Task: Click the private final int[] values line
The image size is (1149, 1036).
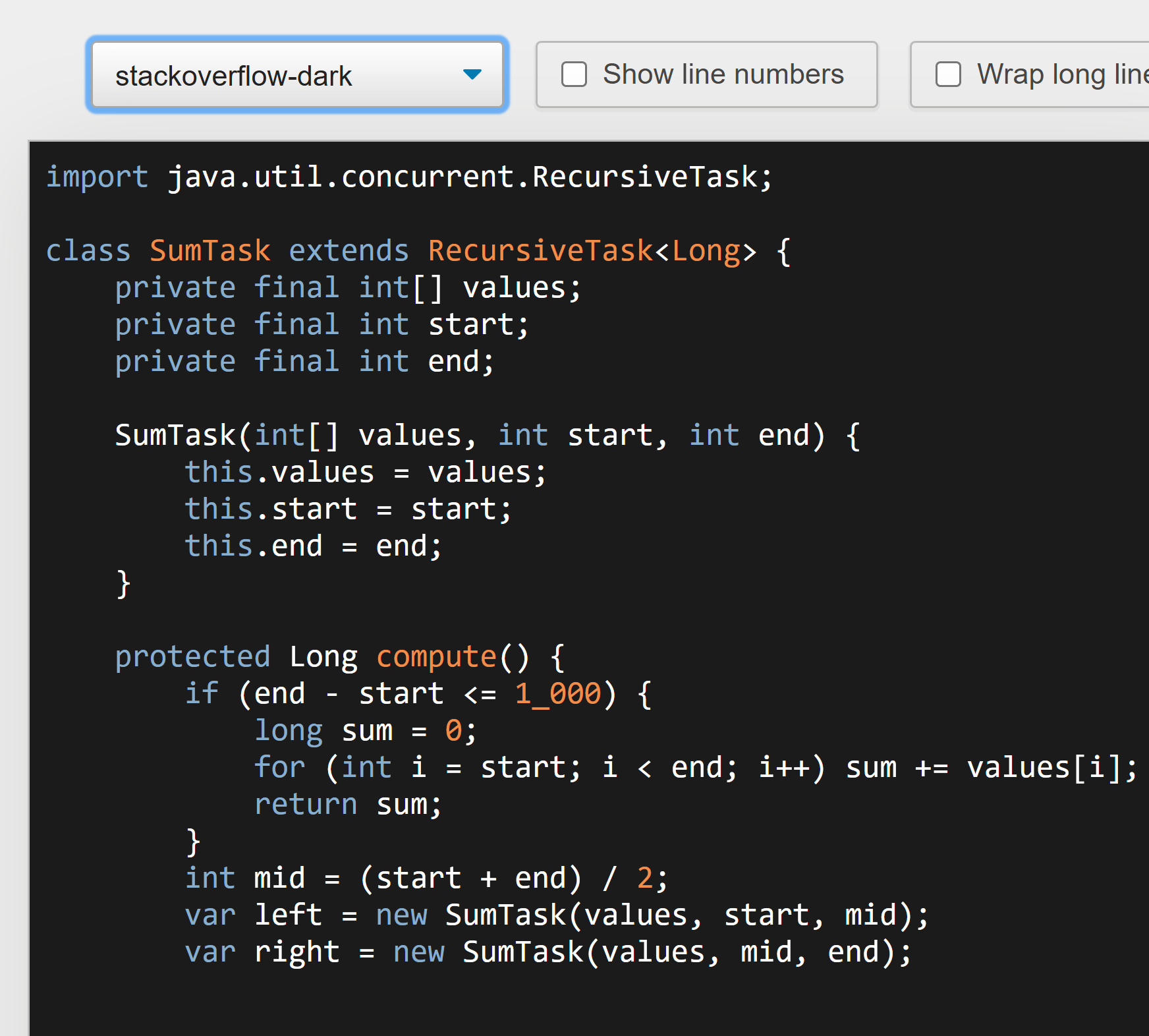Action: [349, 287]
